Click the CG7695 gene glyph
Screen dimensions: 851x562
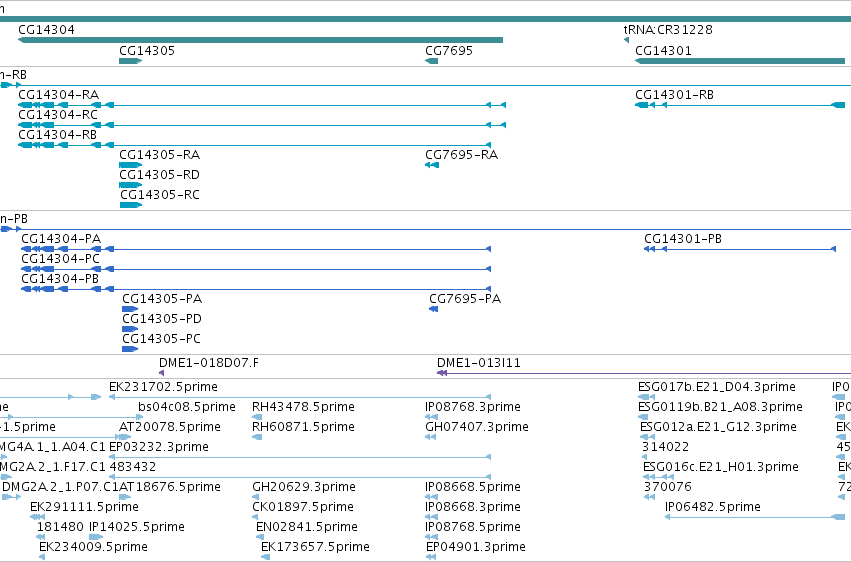(431, 61)
